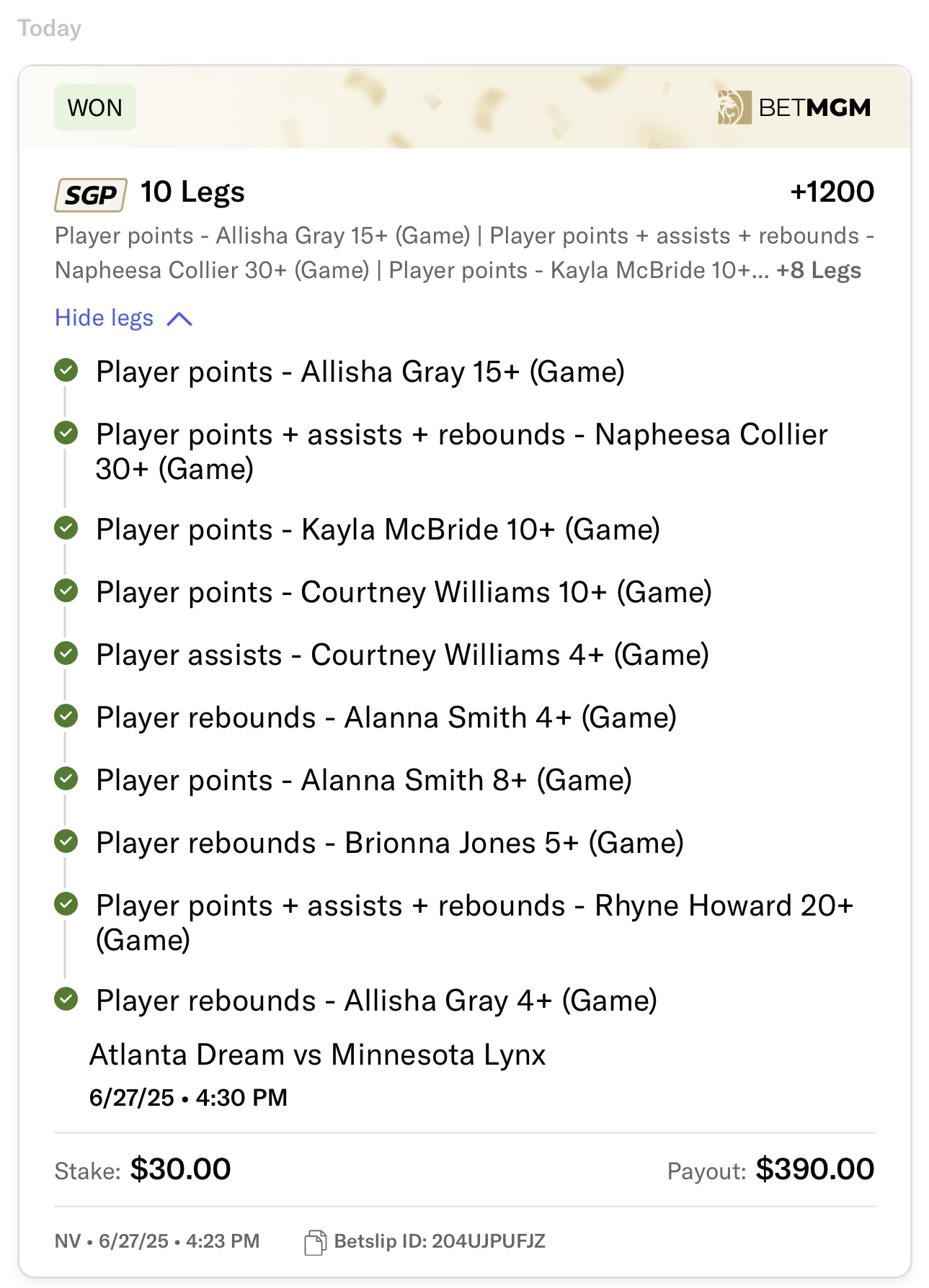Click checkmark beside Alanna Smith 8+ points
This screenshot has width=929, height=1288.
(66, 779)
